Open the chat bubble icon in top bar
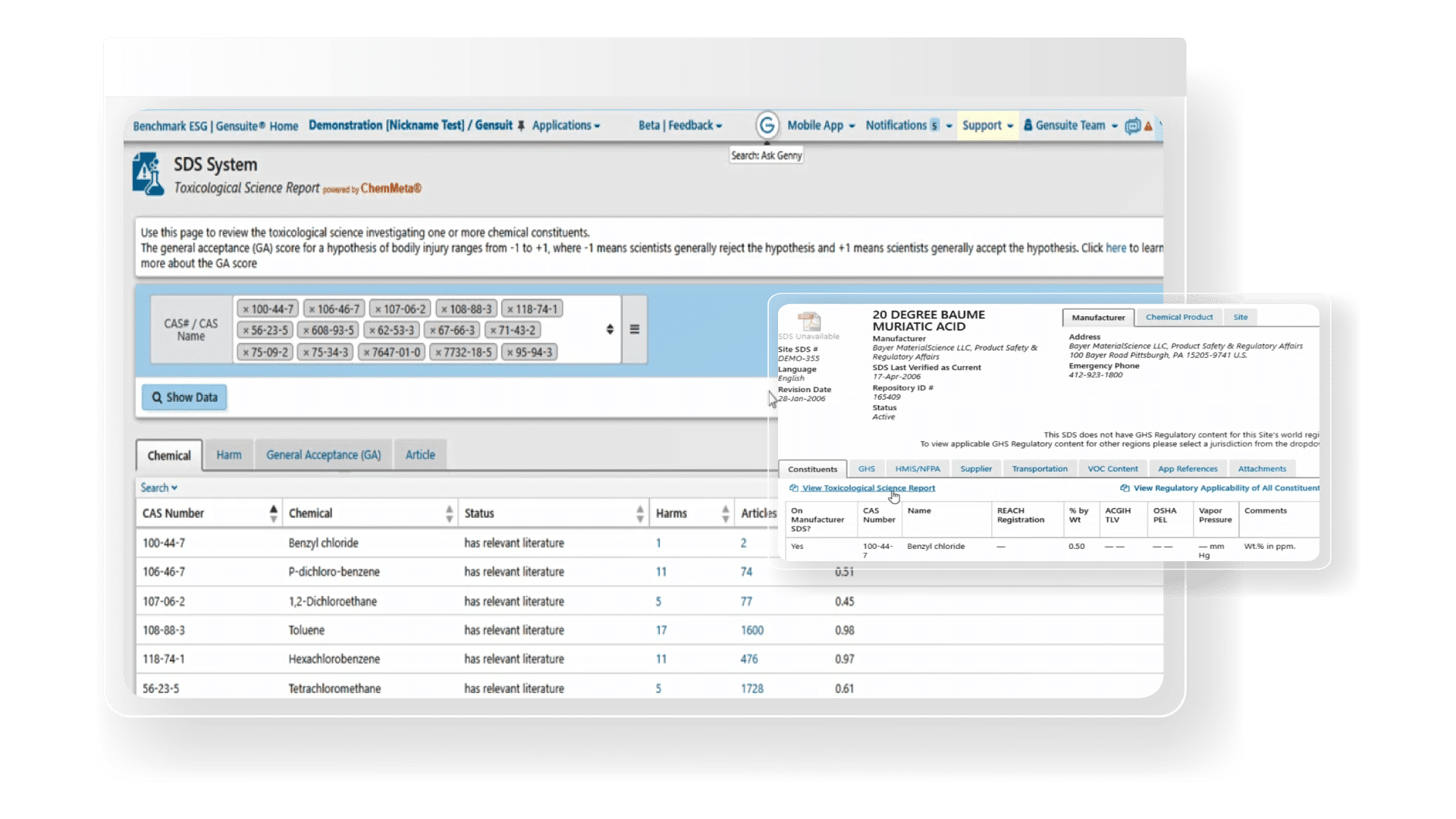The image size is (1456, 819). click(1132, 126)
